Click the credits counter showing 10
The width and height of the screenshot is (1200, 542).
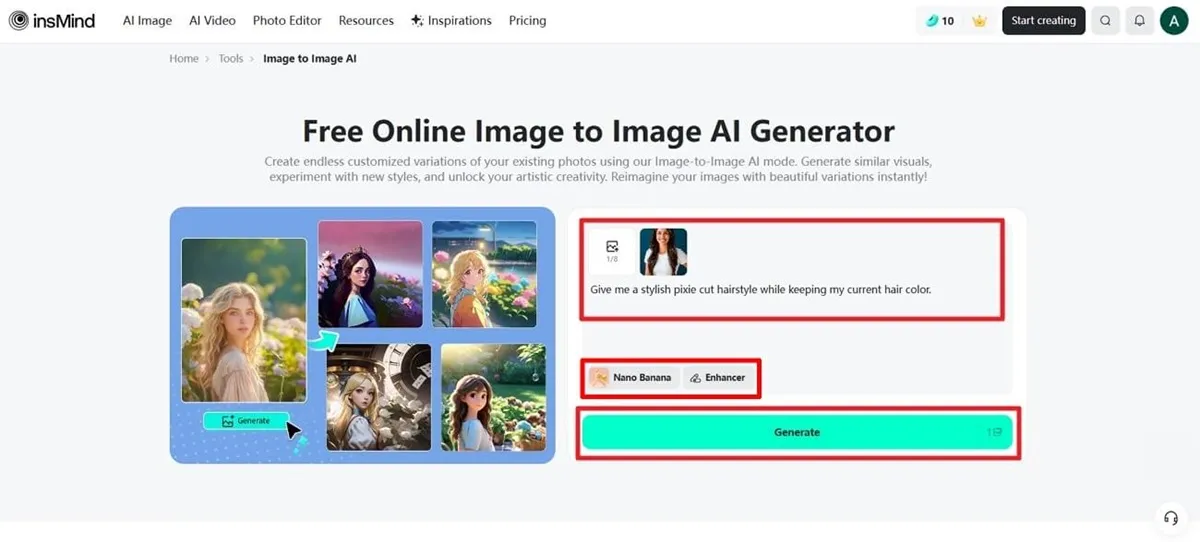click(x=939, y=20)
